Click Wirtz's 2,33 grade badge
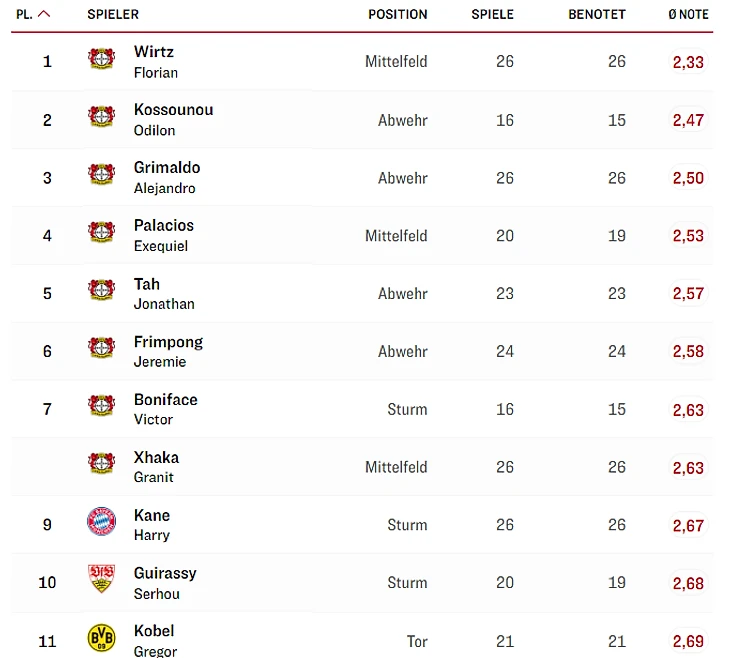 (688, 62)
